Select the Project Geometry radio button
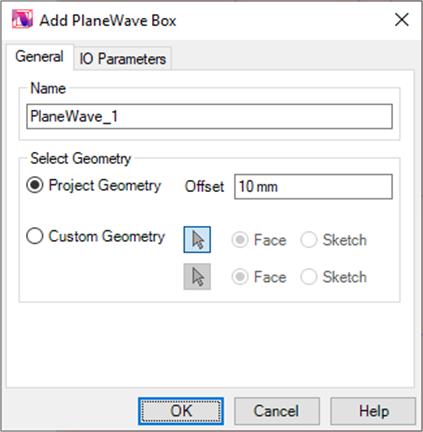Image resolution: width=423 pixels, height=432 pixels. [35, 185]
